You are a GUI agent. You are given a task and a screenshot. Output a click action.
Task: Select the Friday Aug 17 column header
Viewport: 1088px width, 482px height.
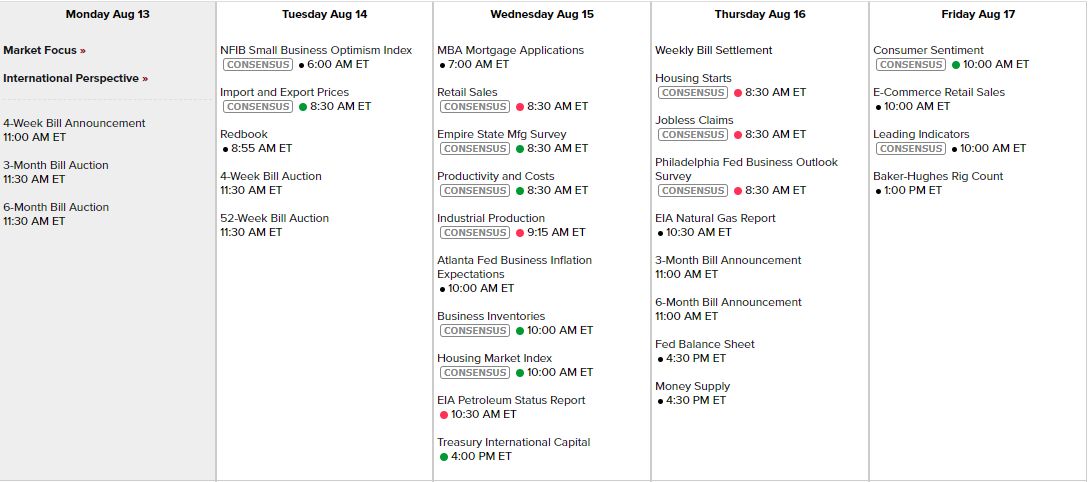click(977, 14)
